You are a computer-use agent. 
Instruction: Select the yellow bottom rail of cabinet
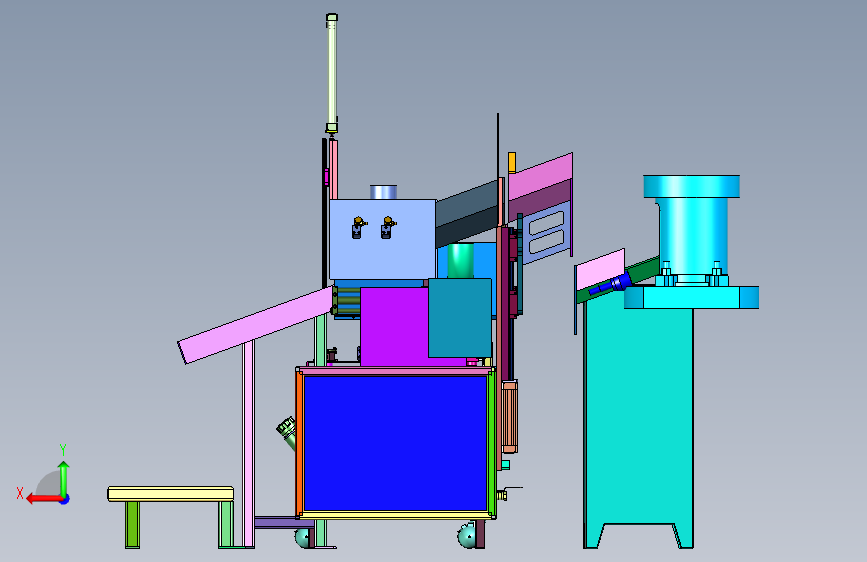pos(396,516)
